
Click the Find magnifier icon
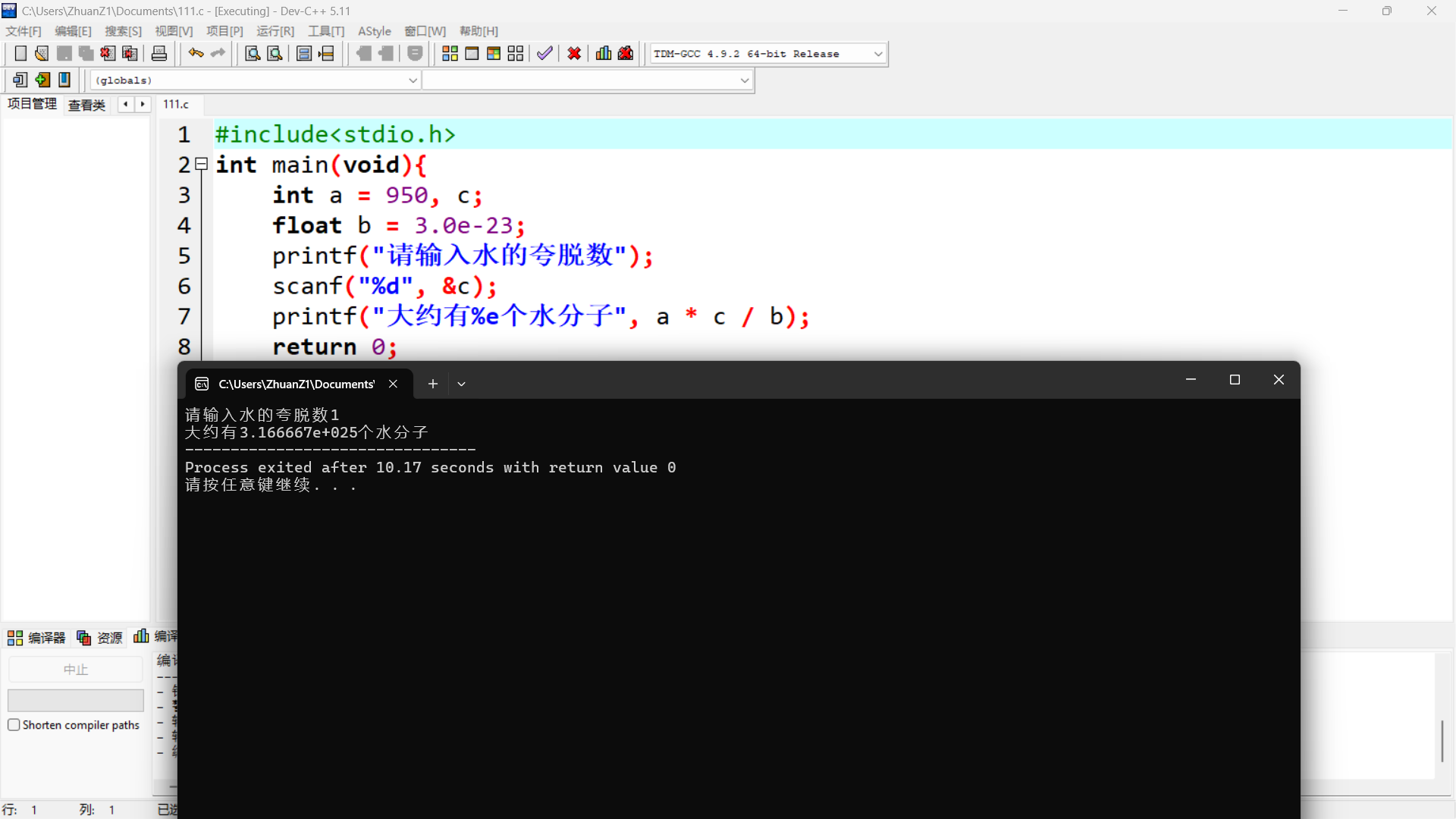[253, 53]
